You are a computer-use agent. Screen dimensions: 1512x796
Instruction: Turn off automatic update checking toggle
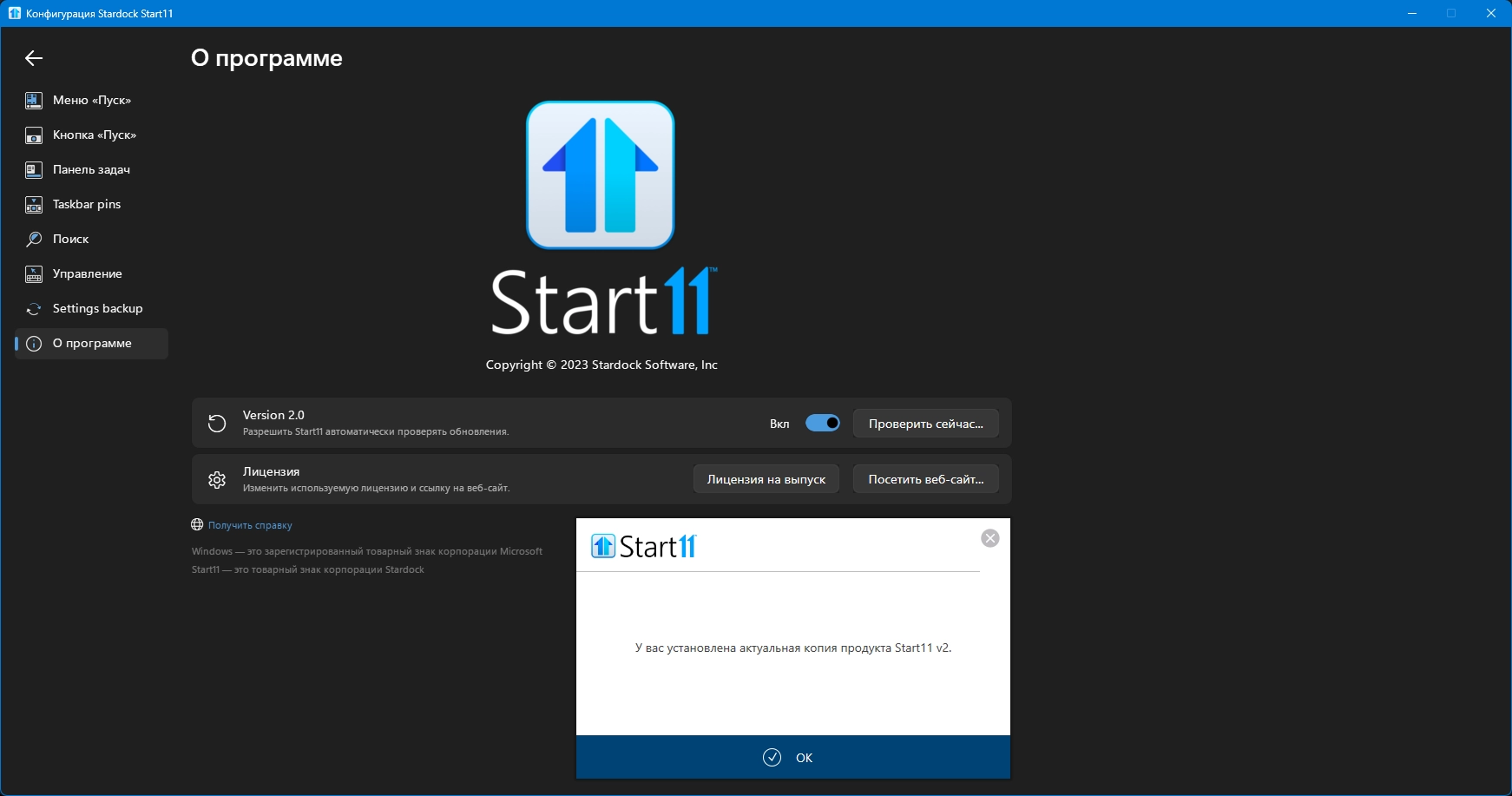[x=823, y=424]
